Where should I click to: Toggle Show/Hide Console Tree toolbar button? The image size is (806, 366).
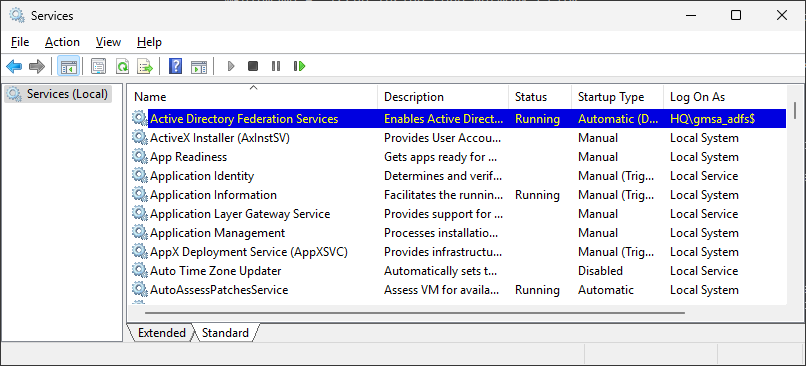pyautogui.click(x=68, y=66)
